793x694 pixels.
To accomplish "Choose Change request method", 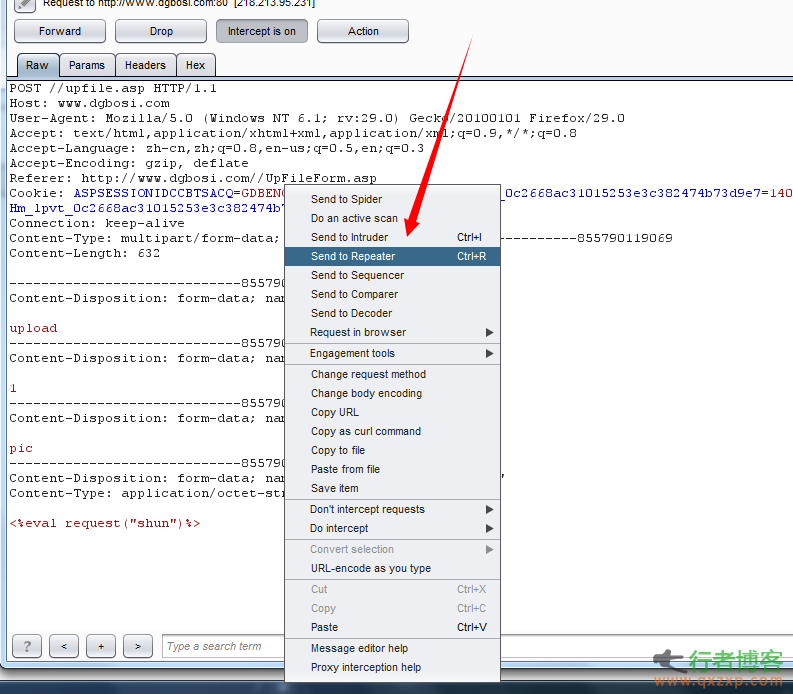I will [x=392, y=374].
